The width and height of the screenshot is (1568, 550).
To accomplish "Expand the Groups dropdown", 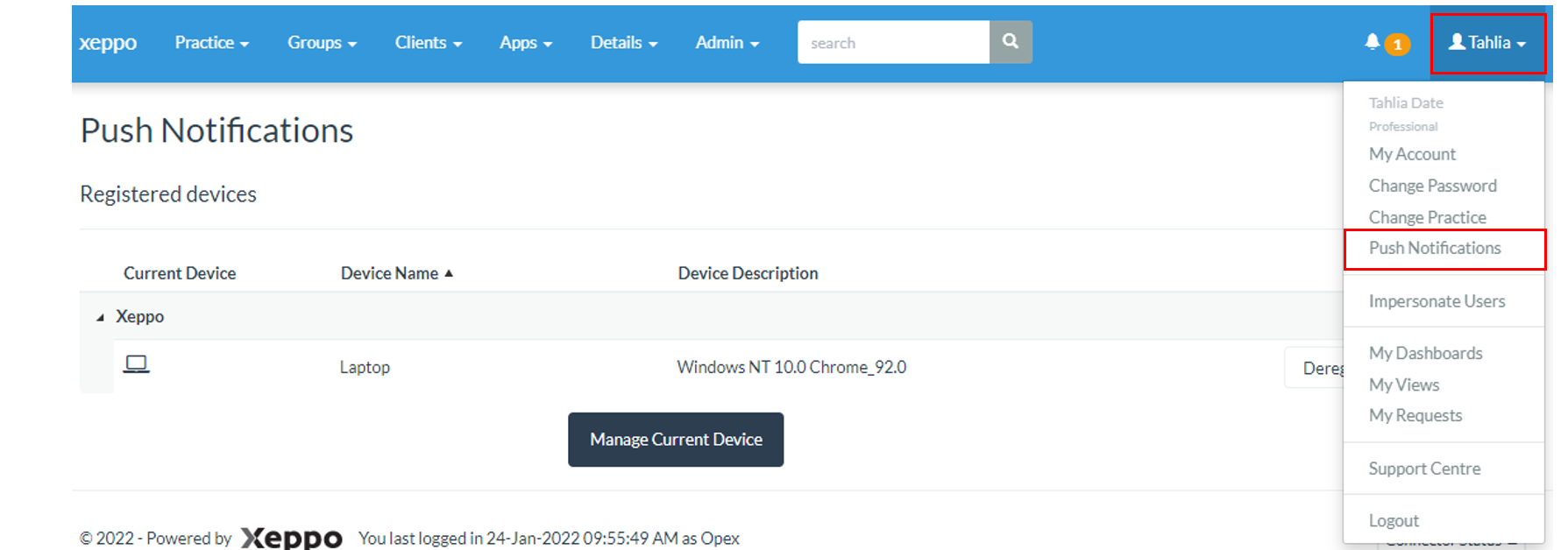I will tap(322, 43).
